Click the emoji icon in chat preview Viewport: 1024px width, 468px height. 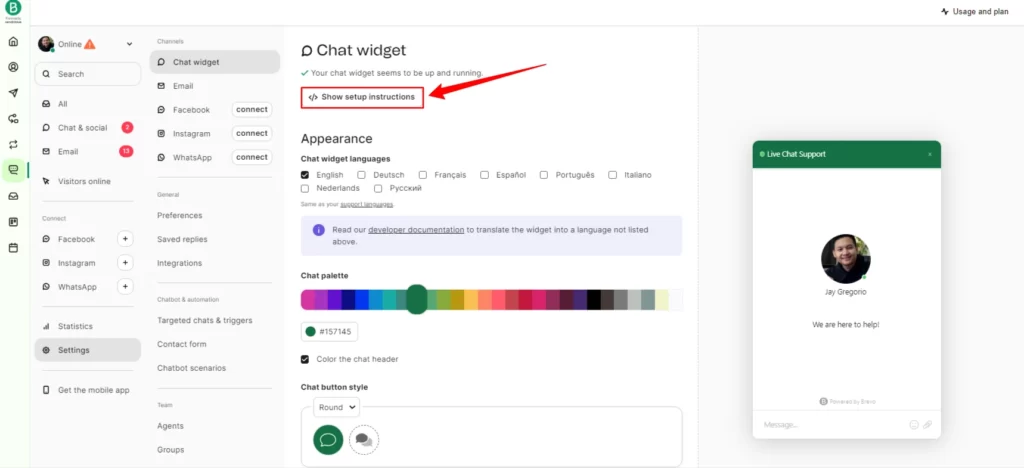[914, 425]
